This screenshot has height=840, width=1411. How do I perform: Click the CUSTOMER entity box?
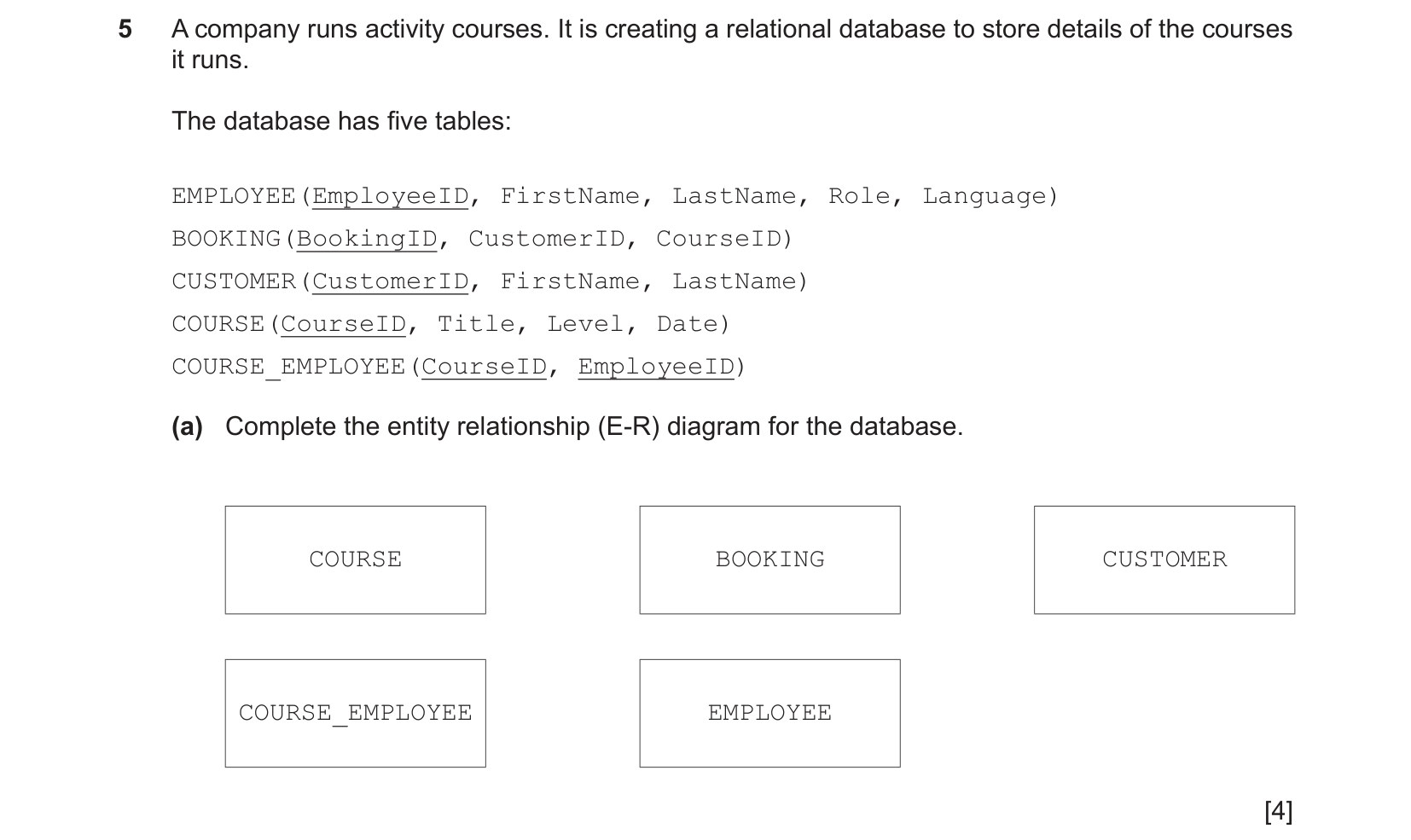1164,559
